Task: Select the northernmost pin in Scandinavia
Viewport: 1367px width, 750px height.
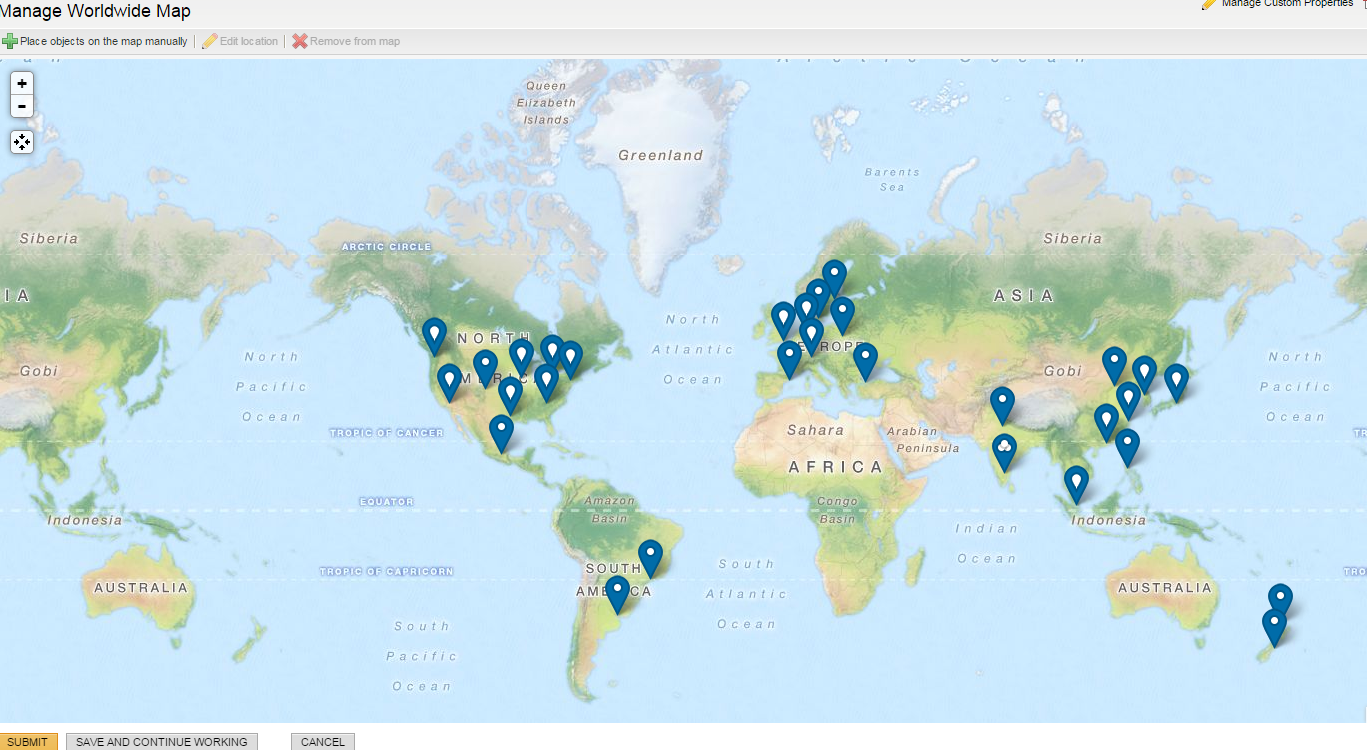Action: [x=834, y=279]
